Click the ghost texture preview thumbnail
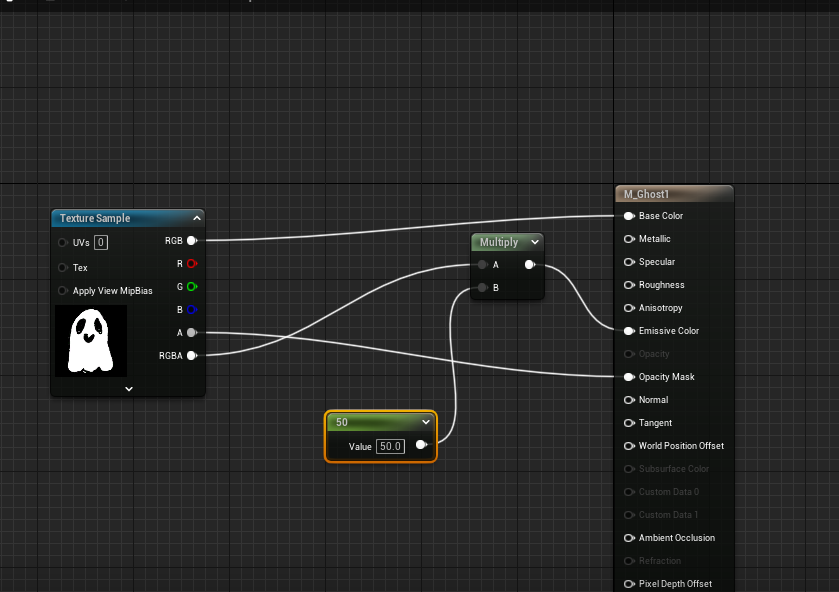 click(91, 341)
